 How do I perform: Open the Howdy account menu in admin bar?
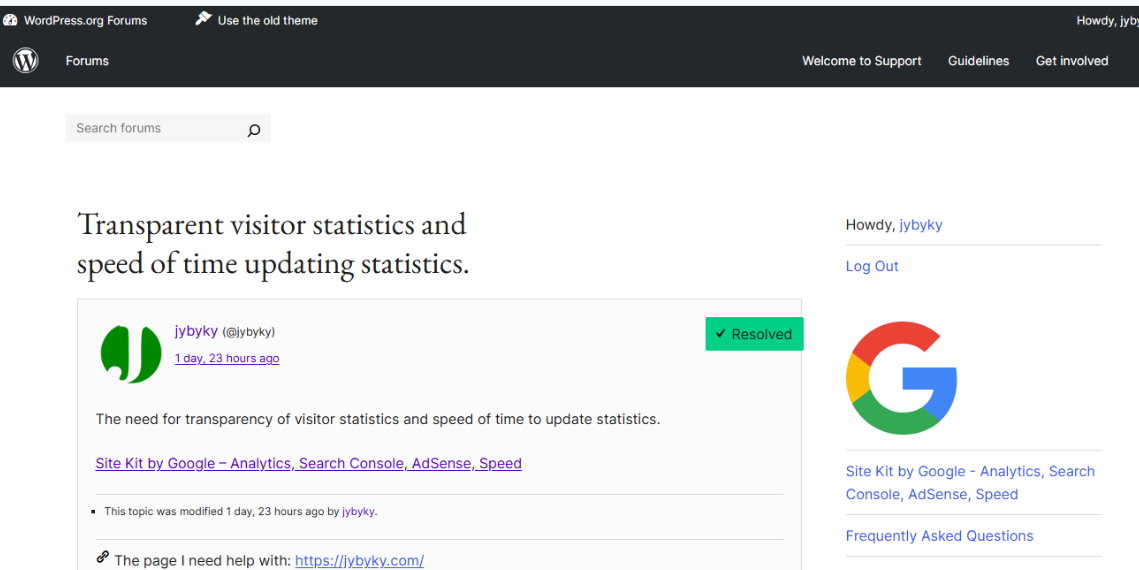1107,20
